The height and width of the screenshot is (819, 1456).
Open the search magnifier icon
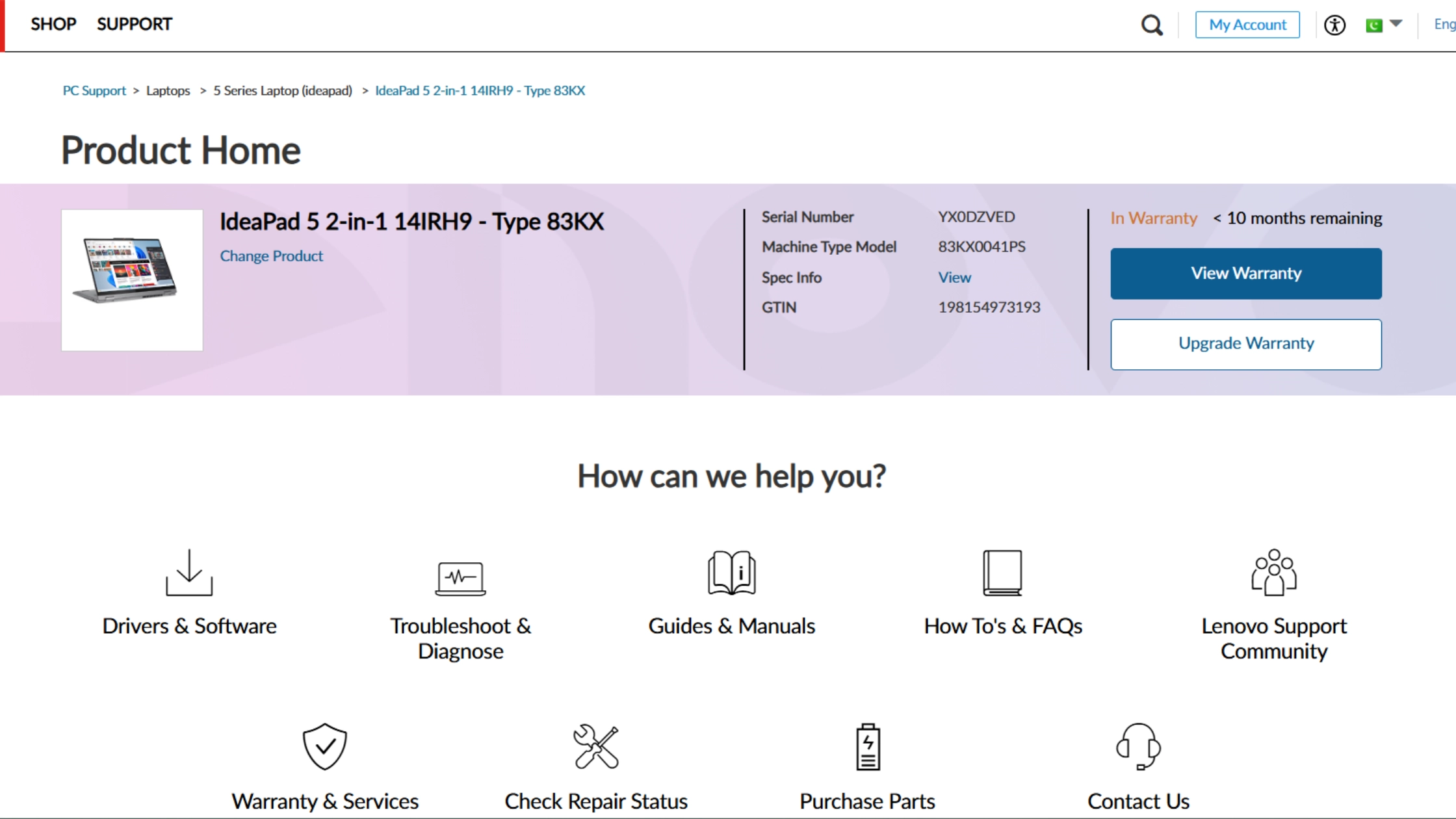[x=1152, y=25]
